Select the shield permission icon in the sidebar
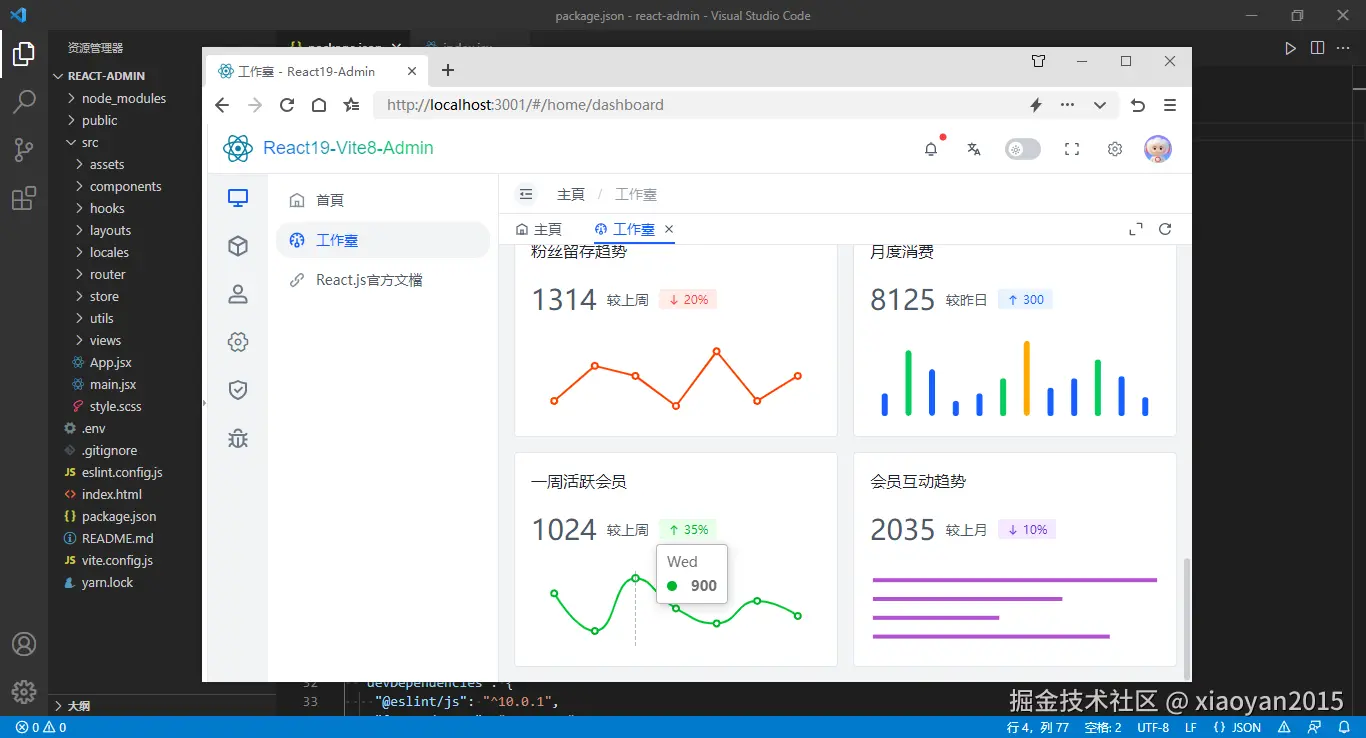The height and width of the screenshot is (738, 1366). (x=238, y=390)
